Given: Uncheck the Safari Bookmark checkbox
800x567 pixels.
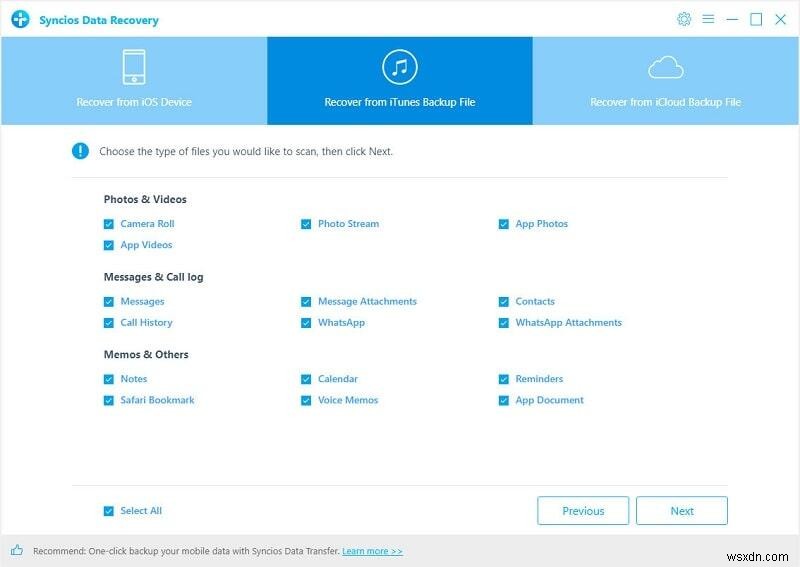Looking at the screenshot, I should (109, 401).
